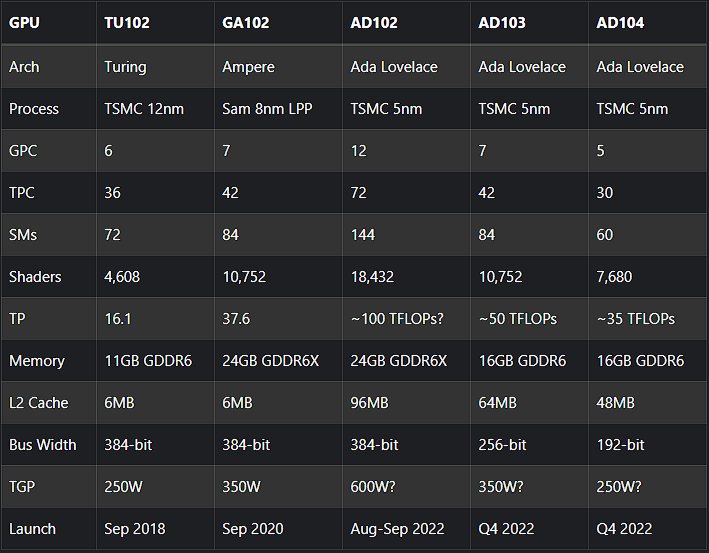Select the L2 Cache row label
The image size is (709, 553).
coord(39,403)
